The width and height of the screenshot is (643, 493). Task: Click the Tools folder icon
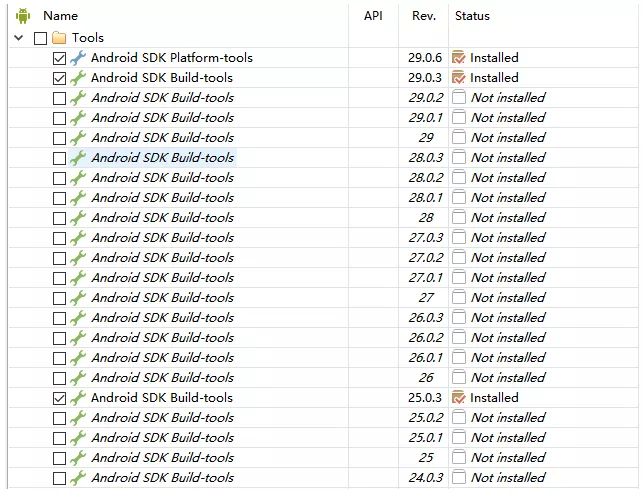tap(59, 38)
